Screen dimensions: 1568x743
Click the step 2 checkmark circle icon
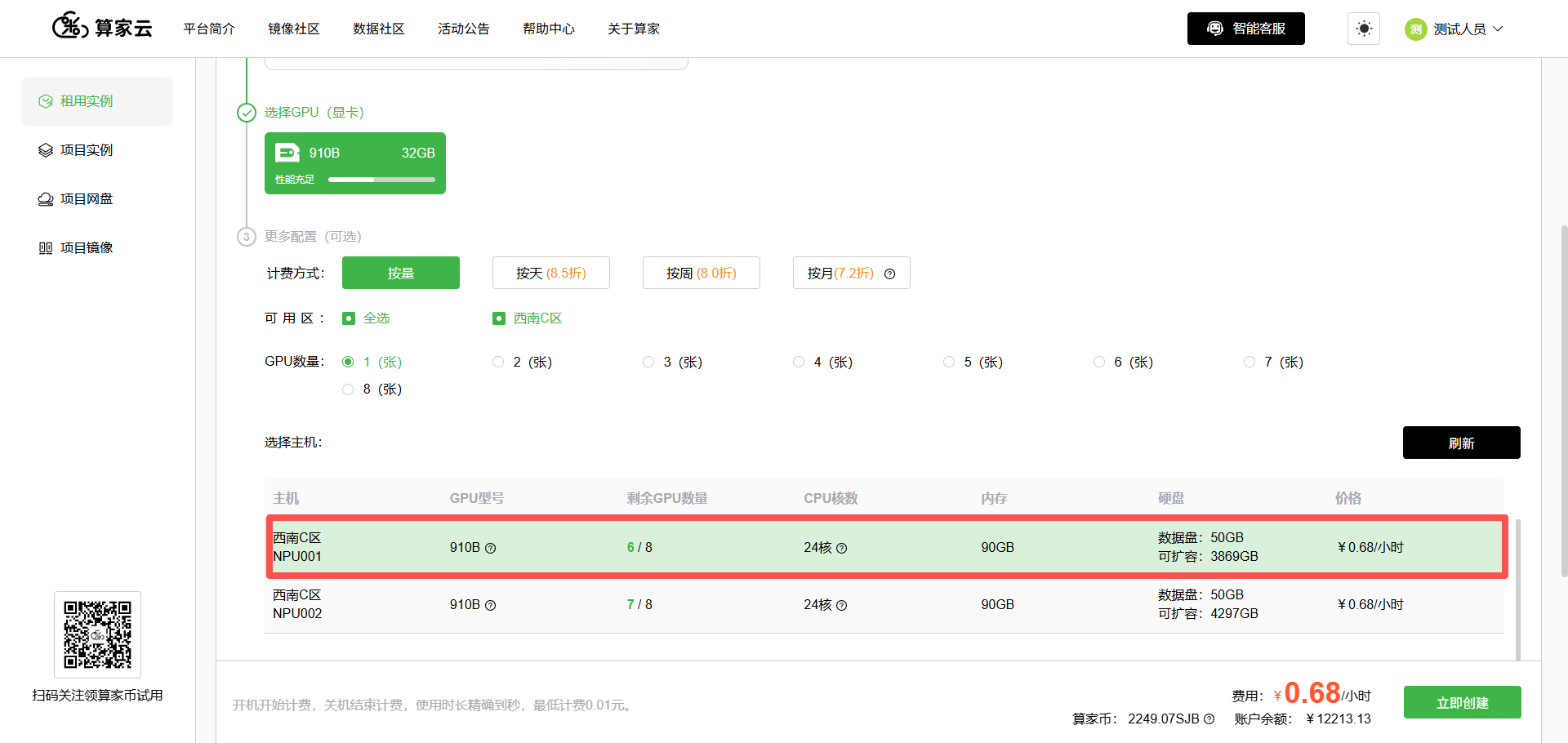[247, 113]
